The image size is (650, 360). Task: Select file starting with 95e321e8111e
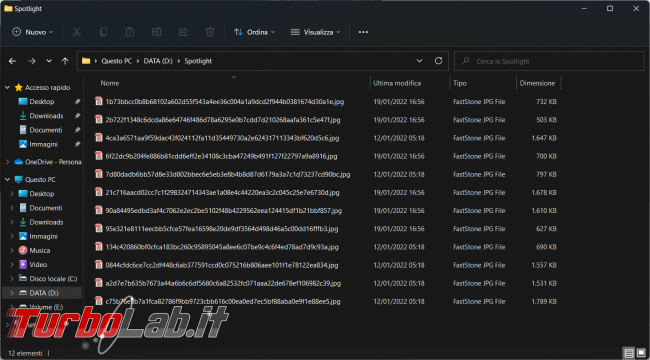coord(222,229)
